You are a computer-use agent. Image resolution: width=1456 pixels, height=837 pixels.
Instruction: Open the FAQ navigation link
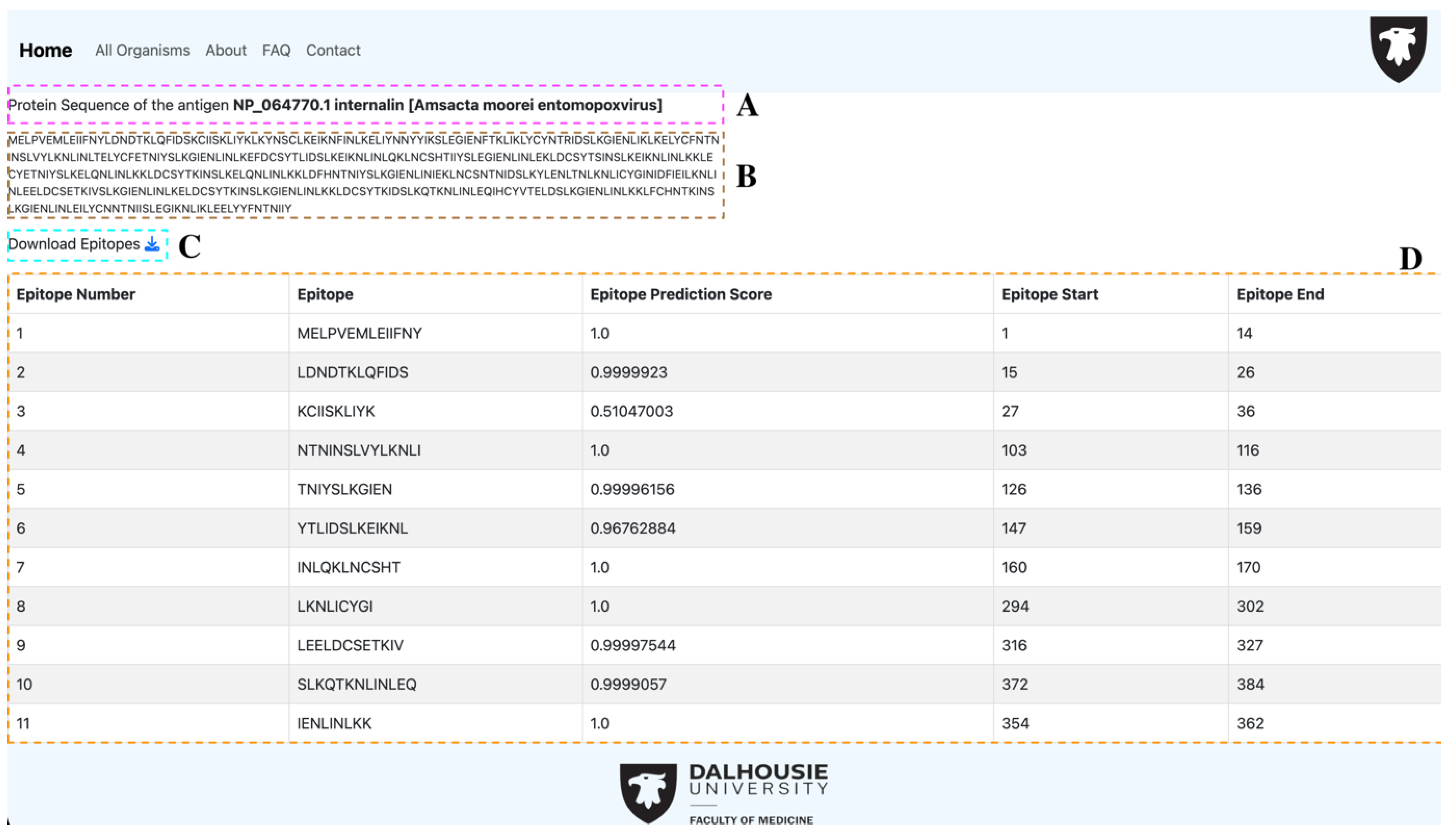[x=276, y=50]
